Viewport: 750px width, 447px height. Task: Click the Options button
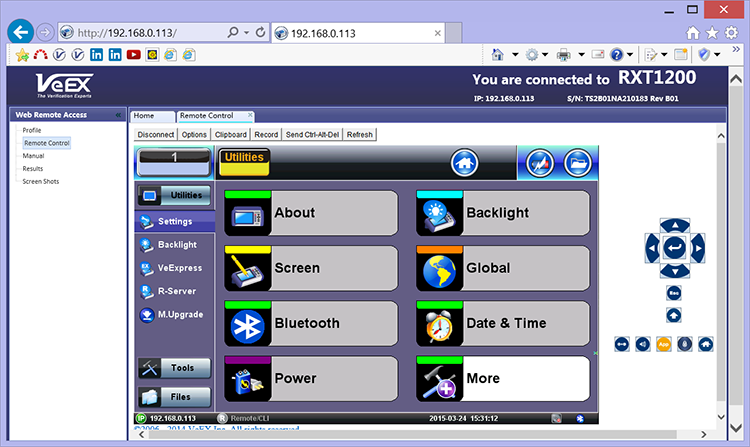[x=194, y=135]
